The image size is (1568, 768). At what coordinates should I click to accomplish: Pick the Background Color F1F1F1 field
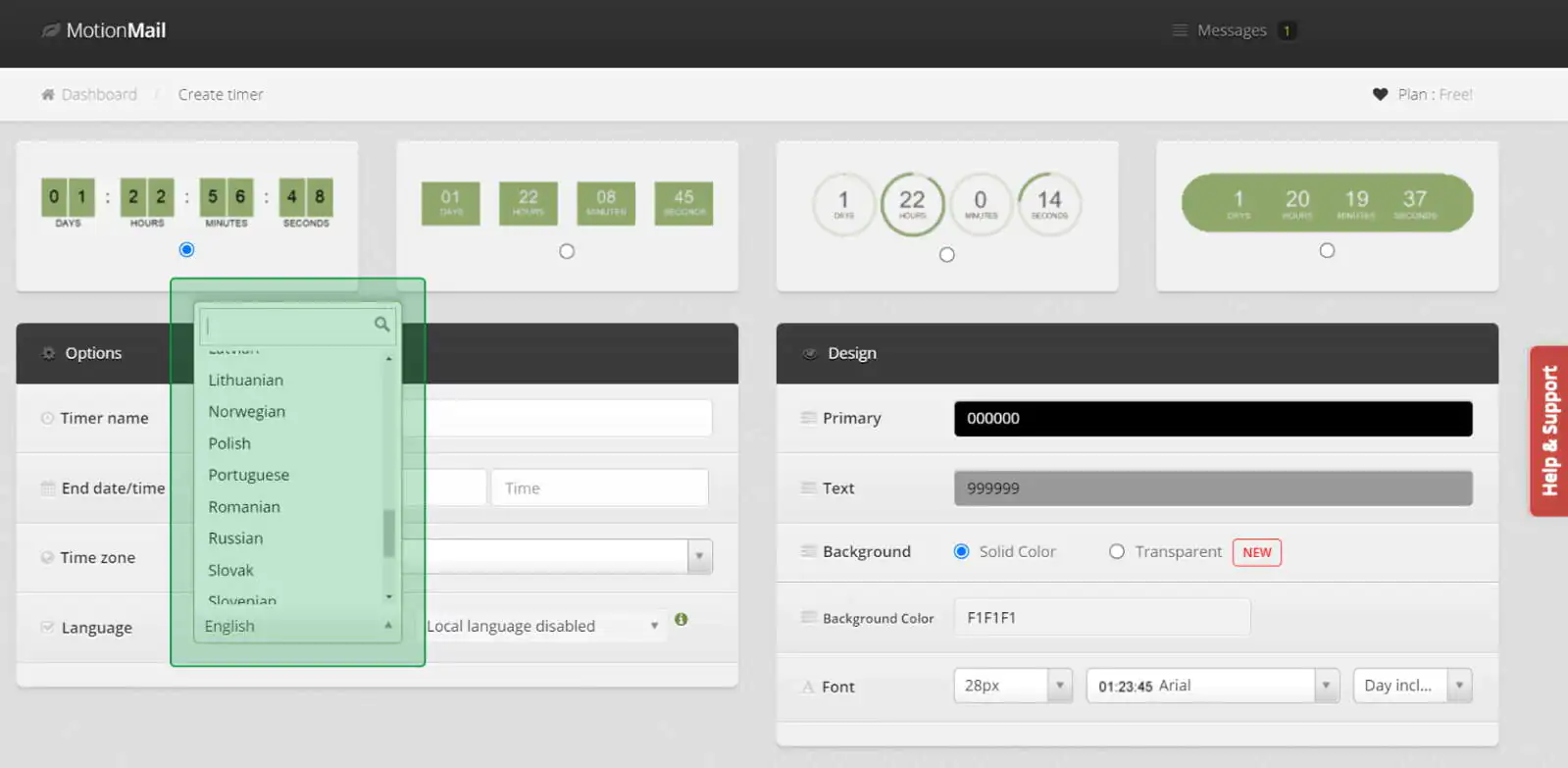point(1102,617)
